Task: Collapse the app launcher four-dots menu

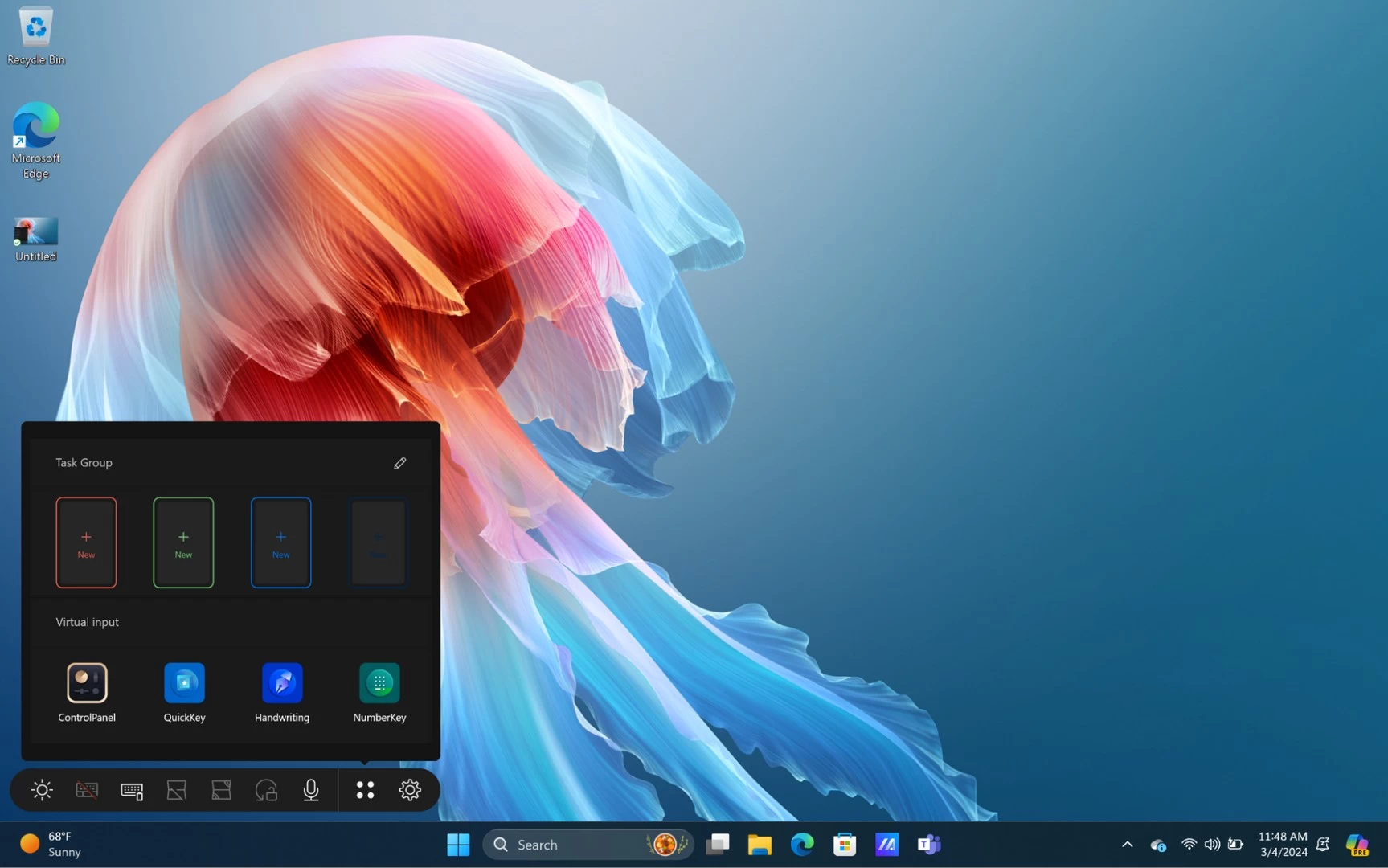Action: [365, 790]
